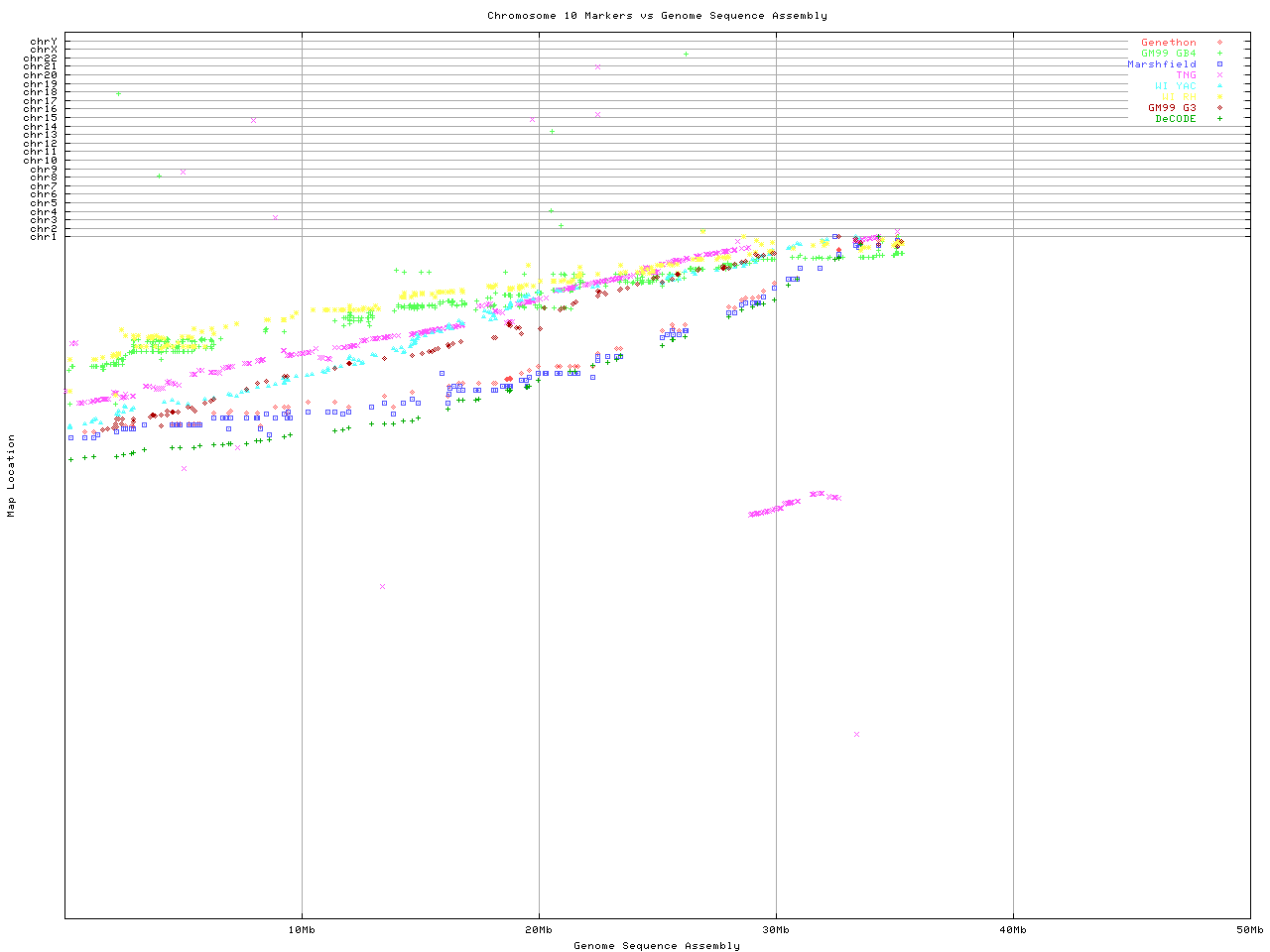The height and width of the screenshot is (952, 1270).
Task: Click the 50Mb x-axis tick label
Action: pyautogui.click(x=1249, y=930)
